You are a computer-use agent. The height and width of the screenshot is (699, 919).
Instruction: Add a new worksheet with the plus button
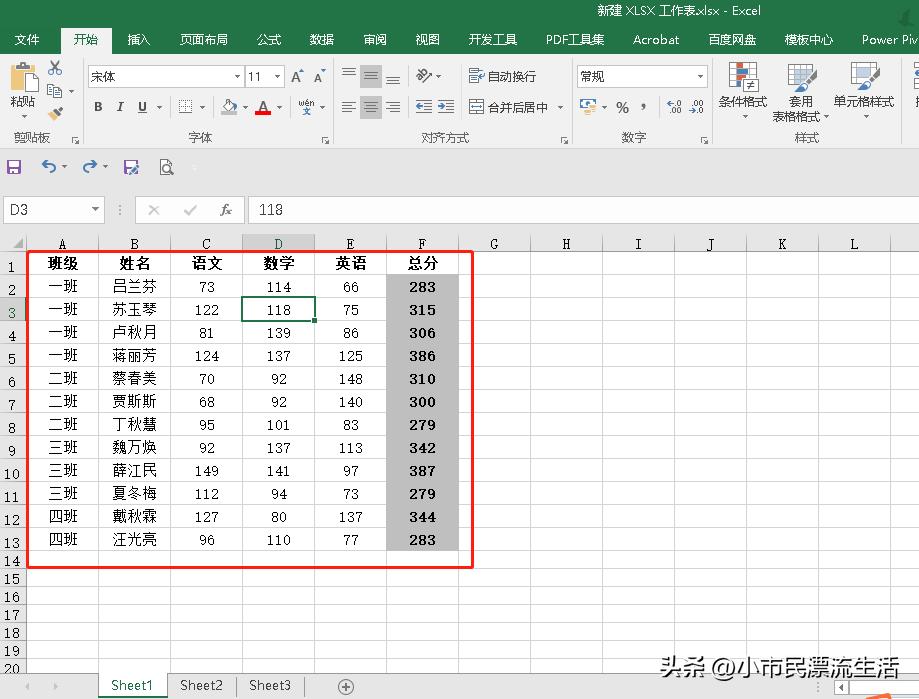pos(345,685)
